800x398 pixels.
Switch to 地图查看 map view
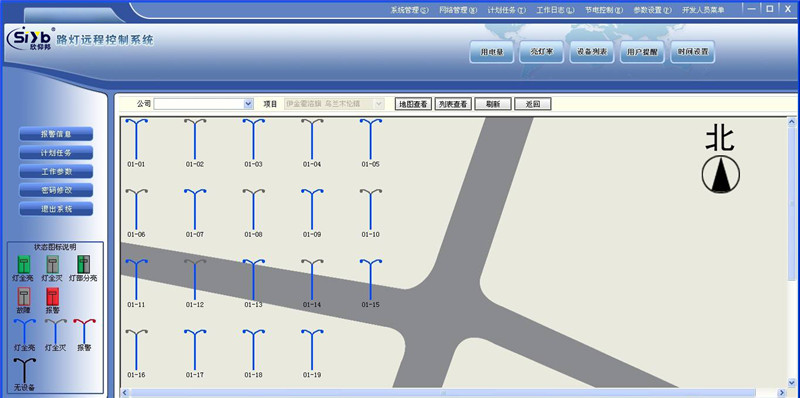pyautogui.click(x=413, y=104)
